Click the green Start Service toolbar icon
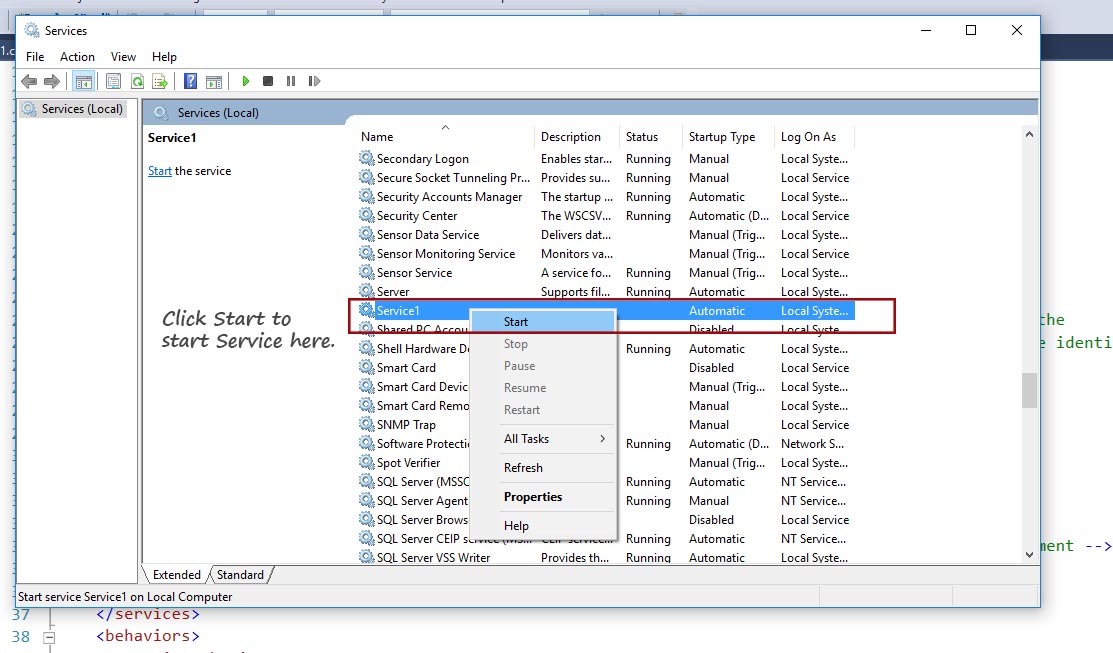1113x653 pixels. 246,82
